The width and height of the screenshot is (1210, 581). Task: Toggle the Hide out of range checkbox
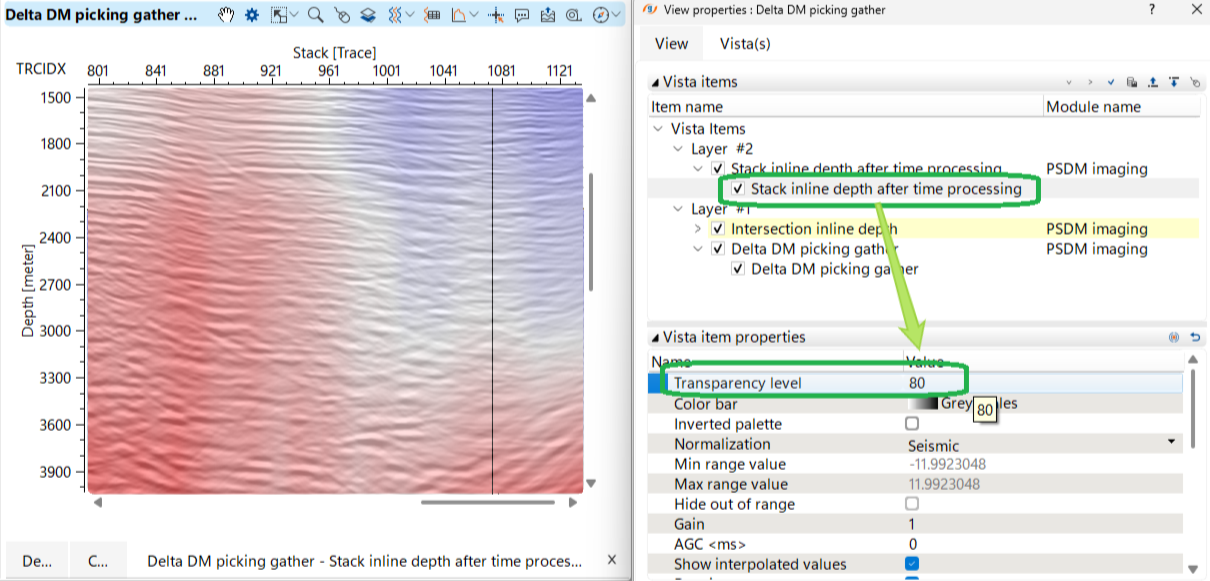912,504
